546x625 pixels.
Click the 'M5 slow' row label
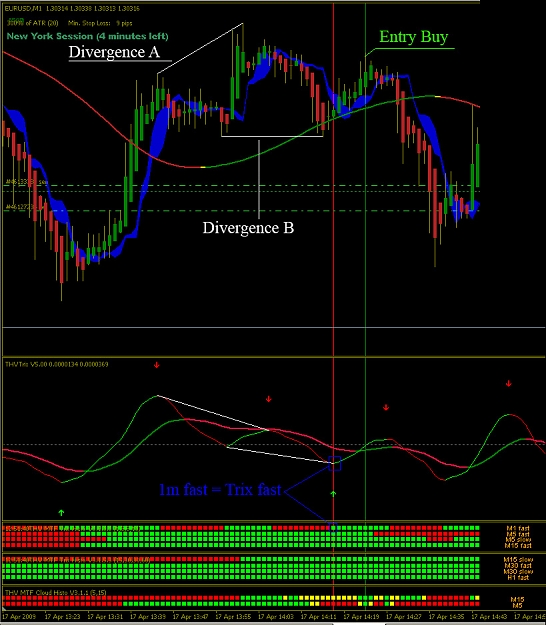tap(518, 540)
